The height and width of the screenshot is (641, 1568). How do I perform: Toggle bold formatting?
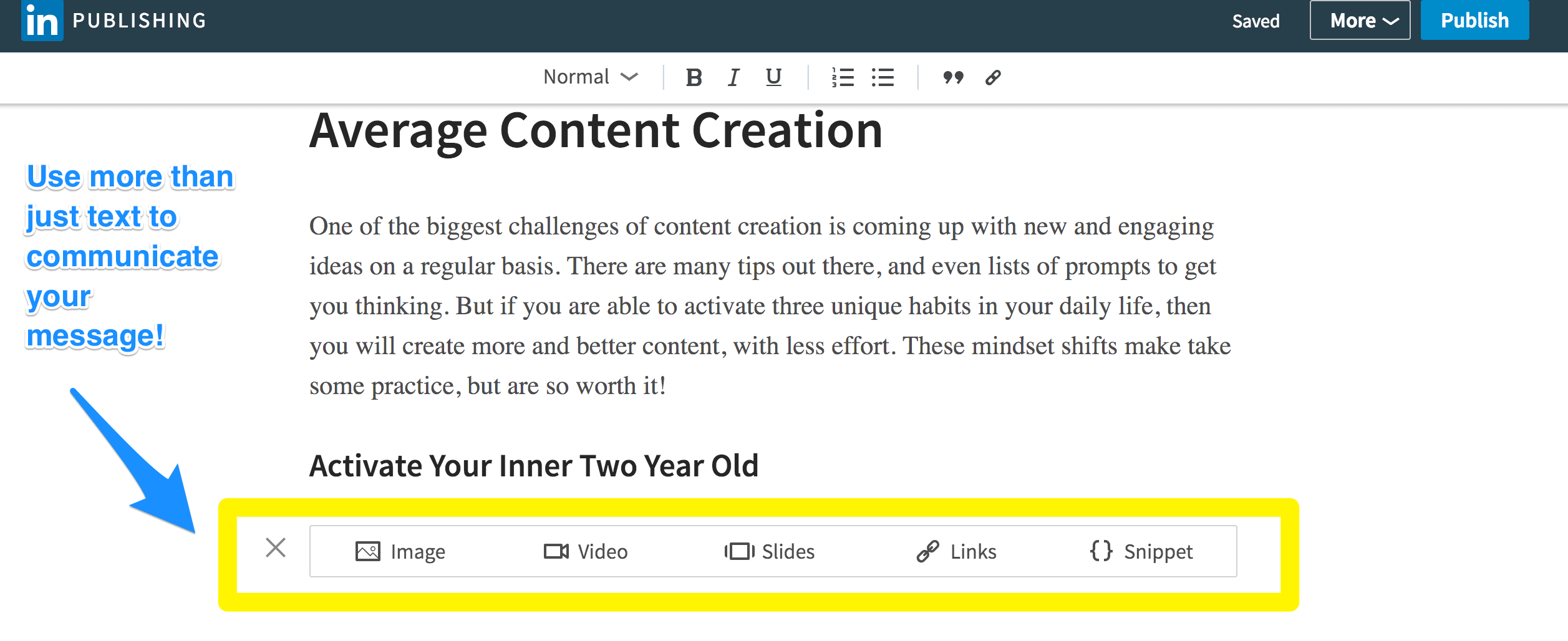pos(694,78)
